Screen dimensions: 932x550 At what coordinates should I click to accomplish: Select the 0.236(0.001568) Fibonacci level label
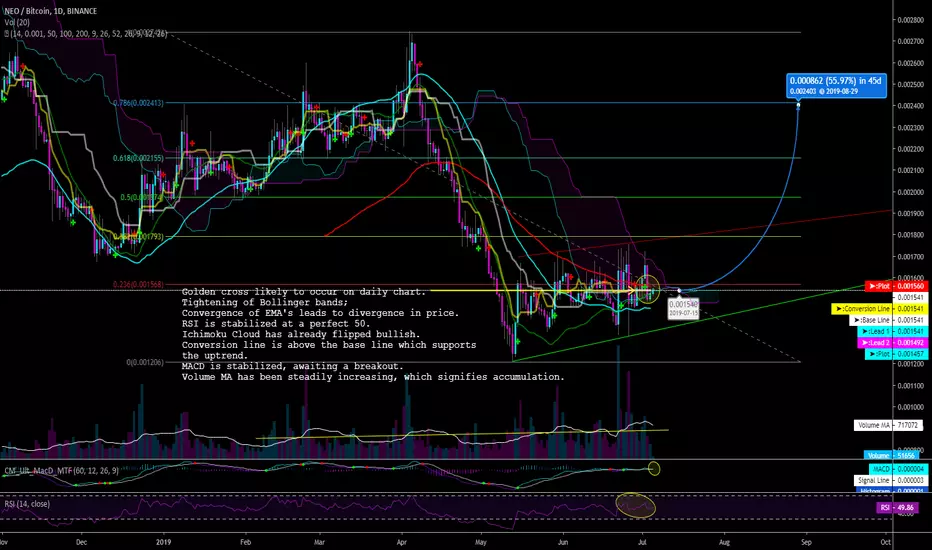138,285
